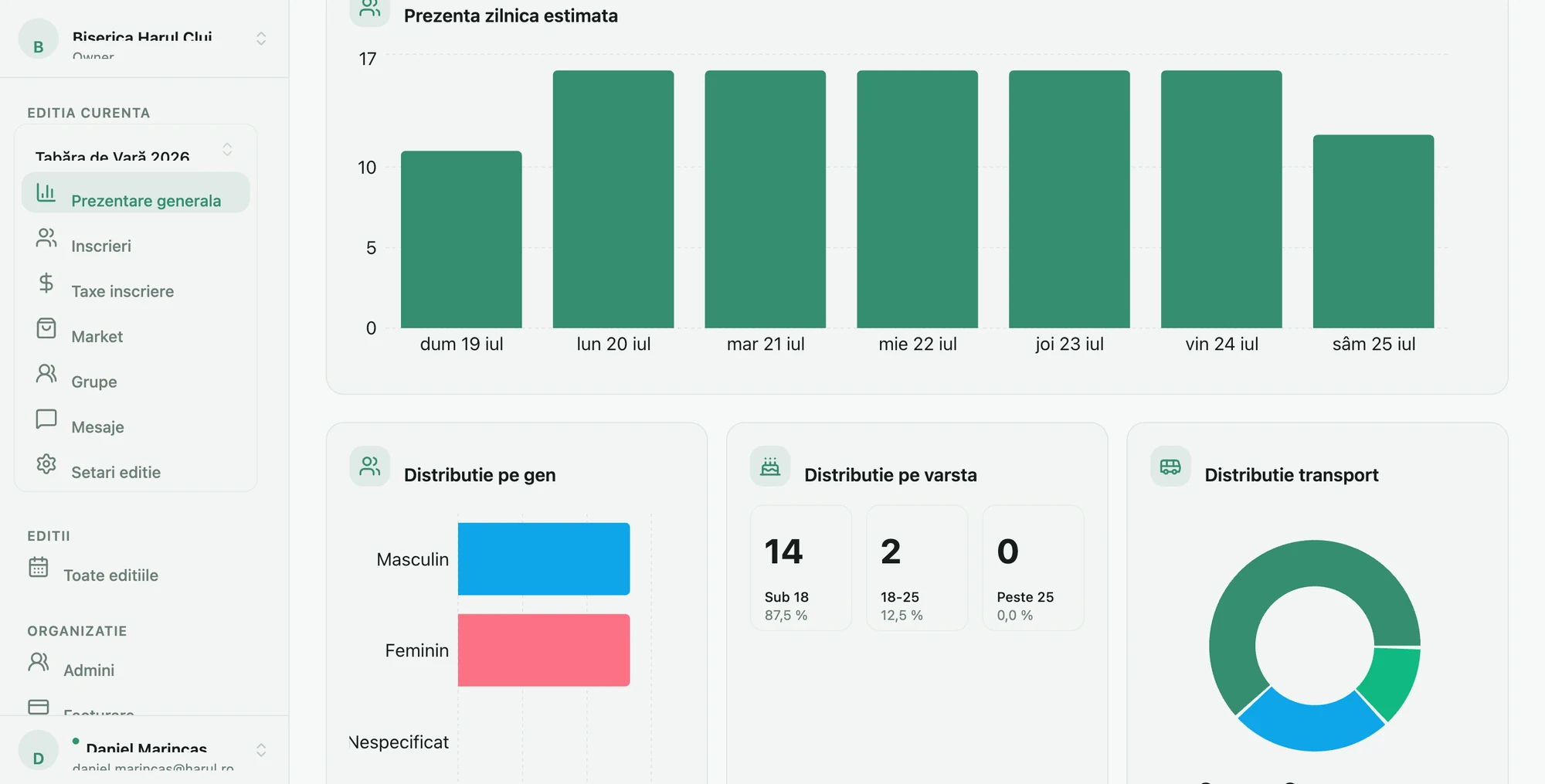Click the vin 24 iul attendance bar

(x=1221, y=199)
